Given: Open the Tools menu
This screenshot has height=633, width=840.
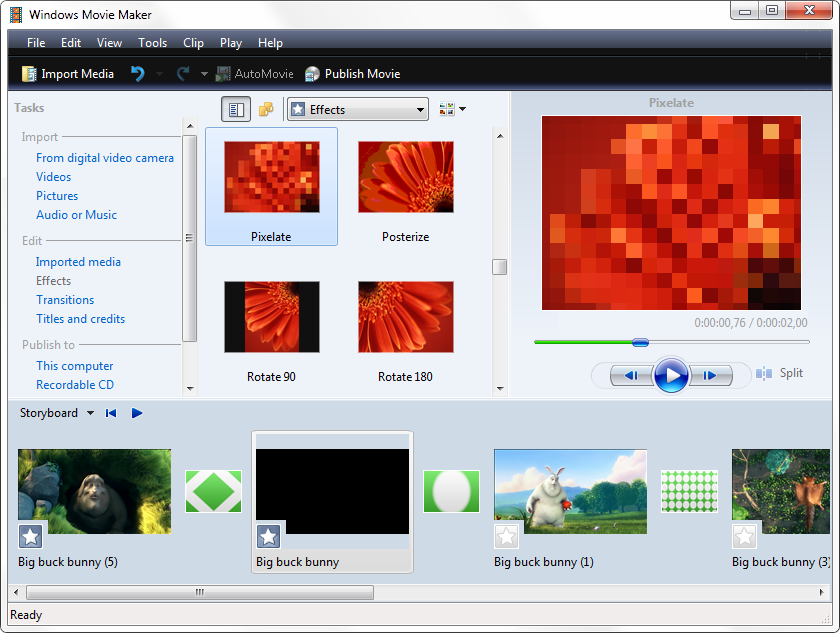Looking at the screenshot, I should (x=153, y=43).
